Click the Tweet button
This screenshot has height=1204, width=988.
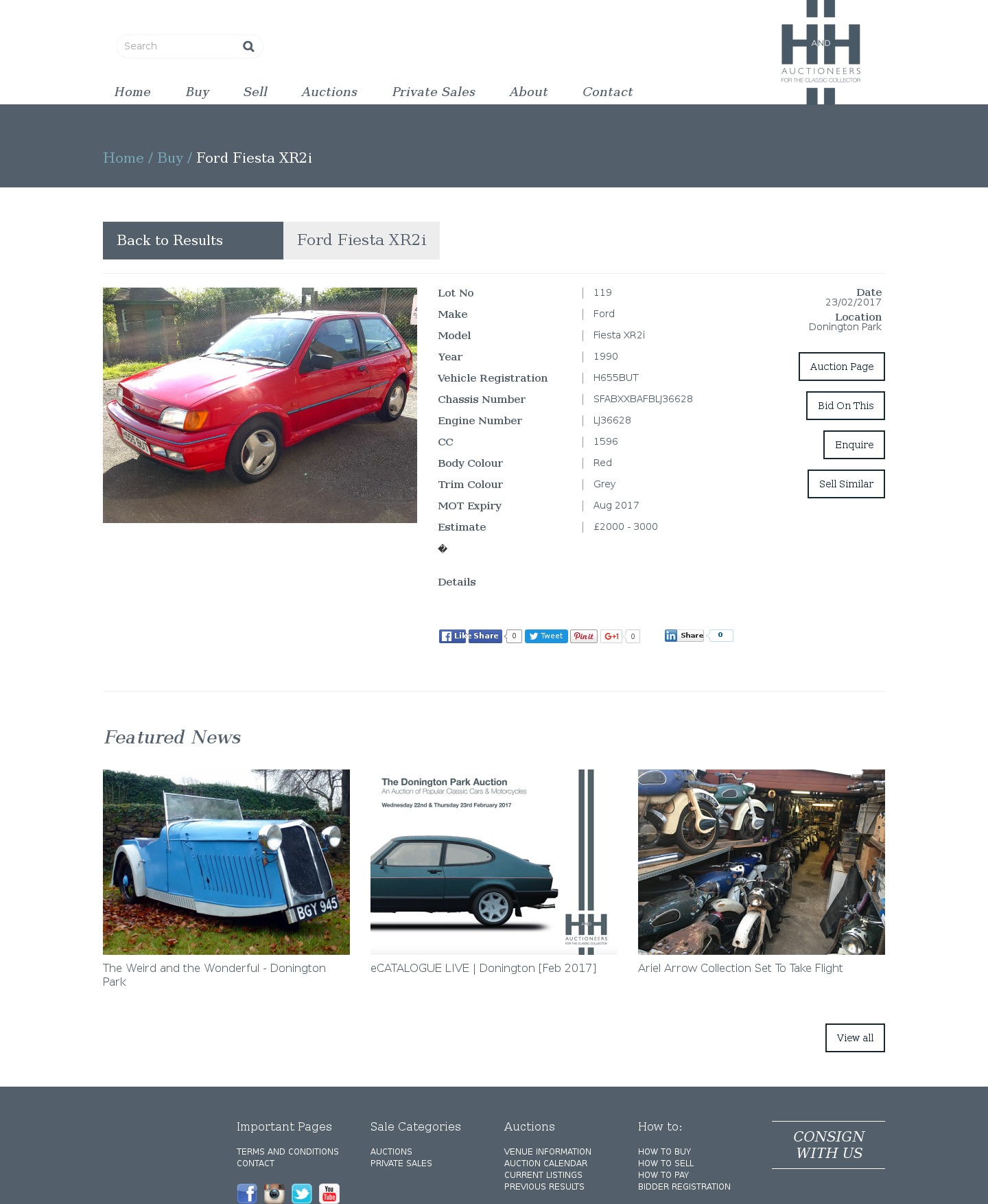coord(546,636)
